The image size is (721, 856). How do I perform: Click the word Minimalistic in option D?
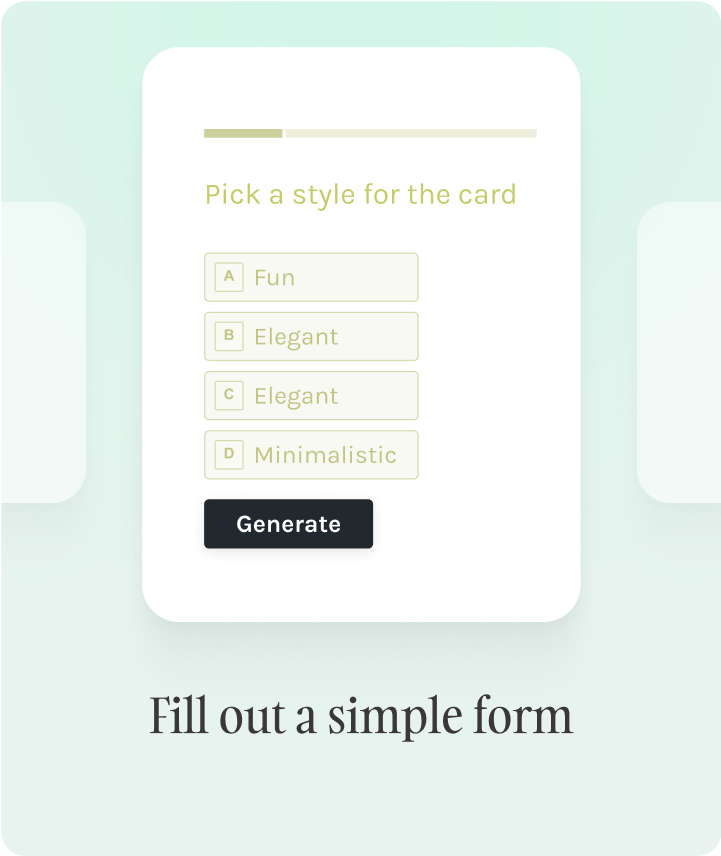pos(325,455)
